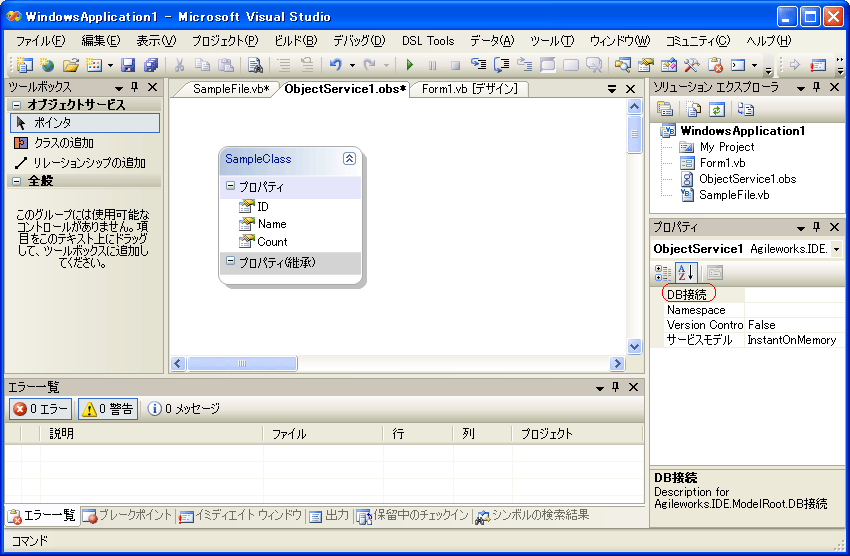Viewport: 850px width, 556px height.
Task: Open シンボルの検索結果 tab
Action: 532,515
